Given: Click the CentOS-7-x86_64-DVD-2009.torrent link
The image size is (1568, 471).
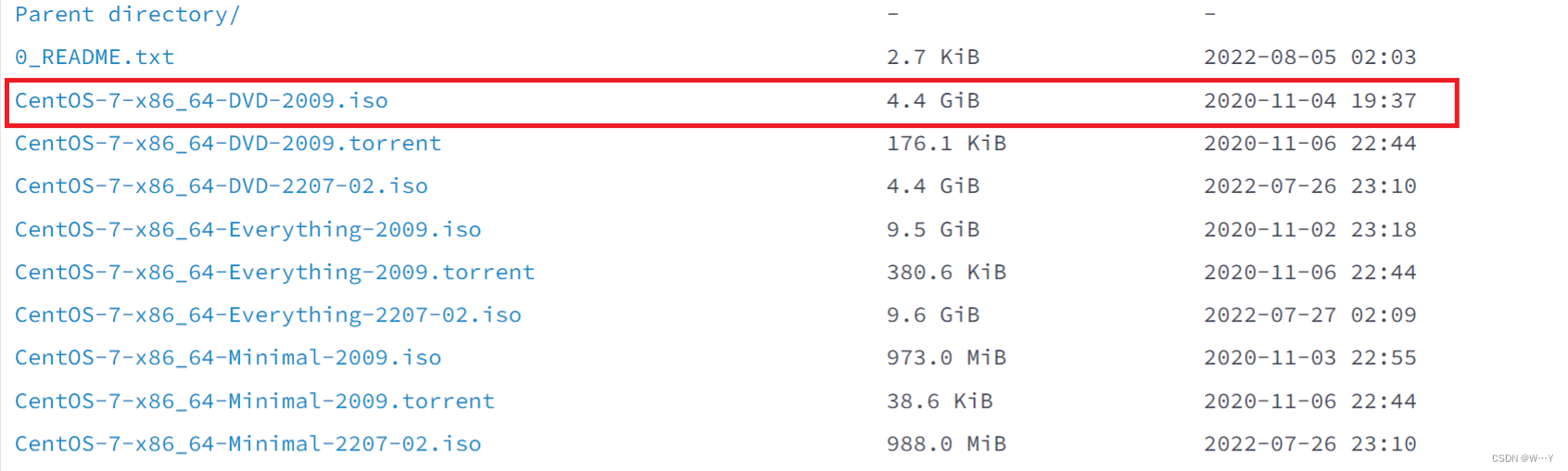Looking at the screenshot, I should coord(228,144).
